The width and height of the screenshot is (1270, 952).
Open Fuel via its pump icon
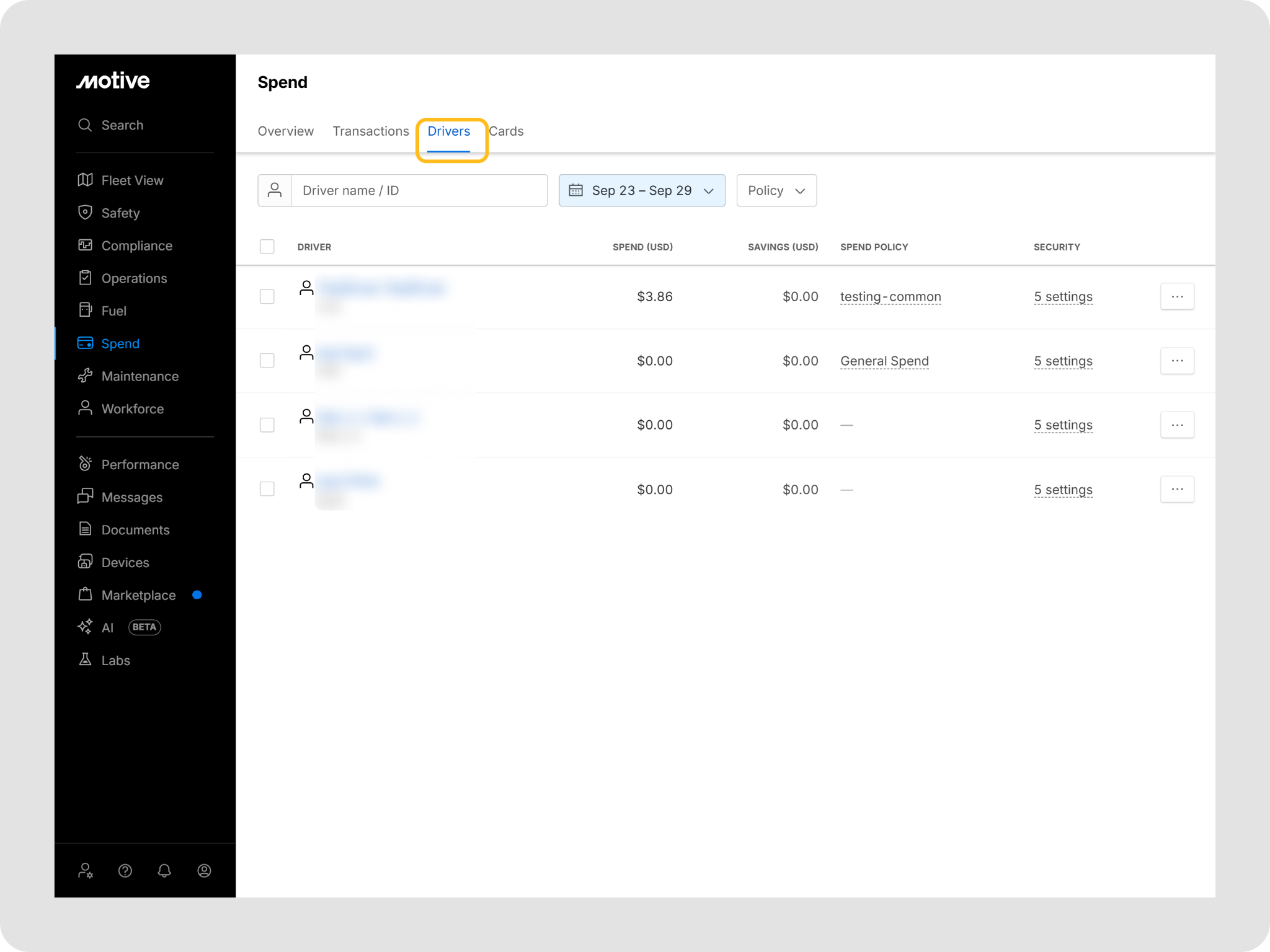[x=85, y=310]
